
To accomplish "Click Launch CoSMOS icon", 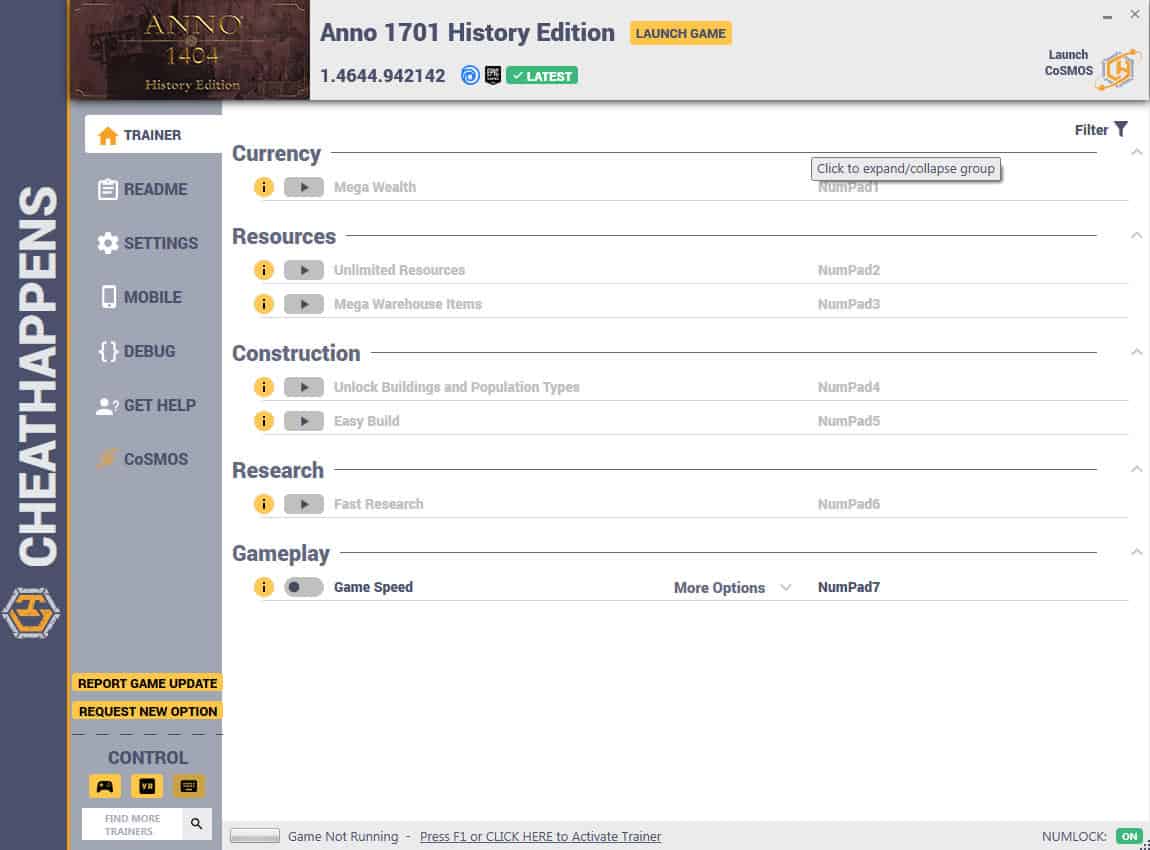I will [1117, 70].
